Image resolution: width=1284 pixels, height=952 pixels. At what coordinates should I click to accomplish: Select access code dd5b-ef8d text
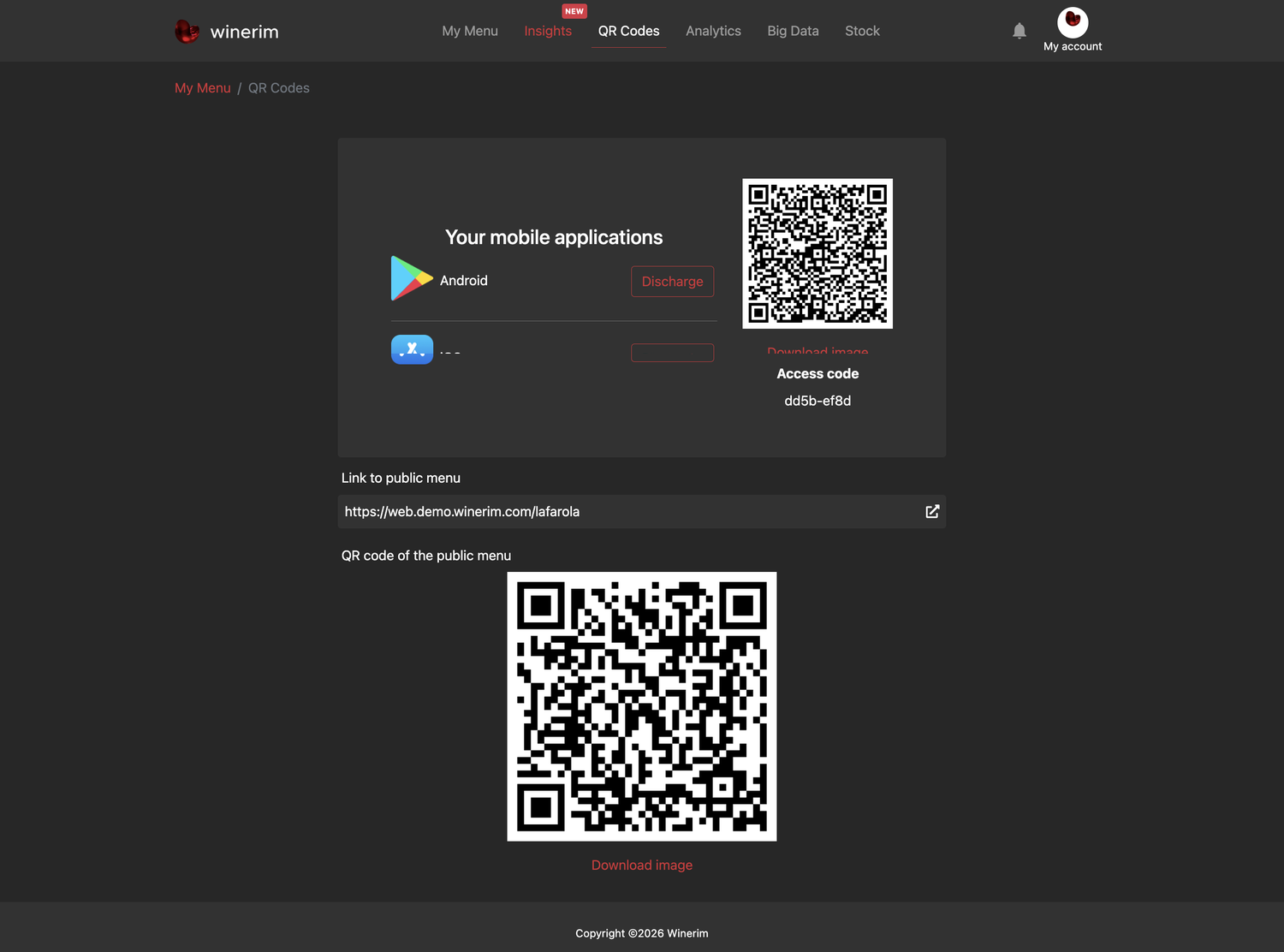click(x=817, y=401)
